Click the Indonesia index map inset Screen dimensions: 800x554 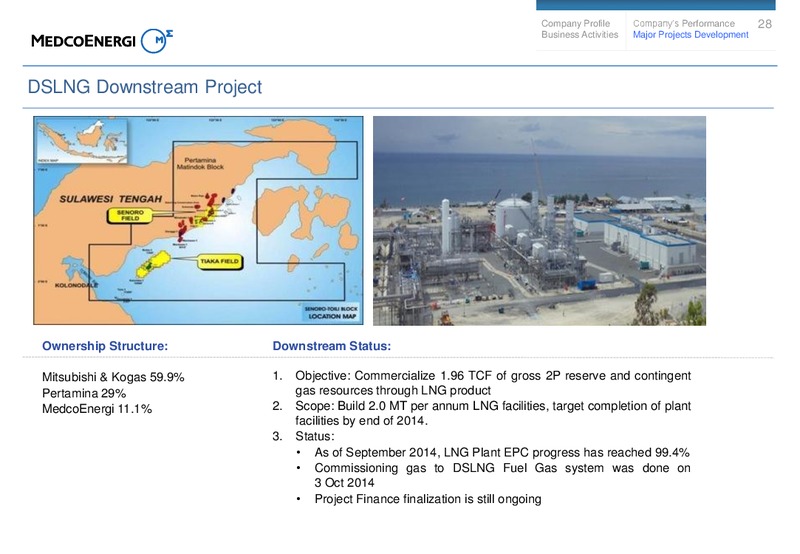(x=82, y=140)
